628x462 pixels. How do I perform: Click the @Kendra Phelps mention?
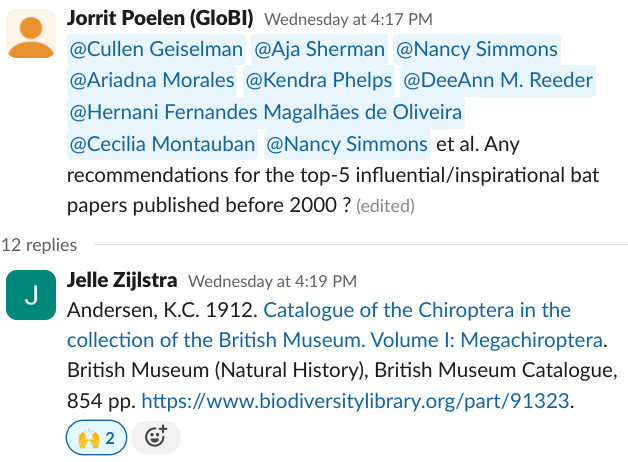point(318,81)
